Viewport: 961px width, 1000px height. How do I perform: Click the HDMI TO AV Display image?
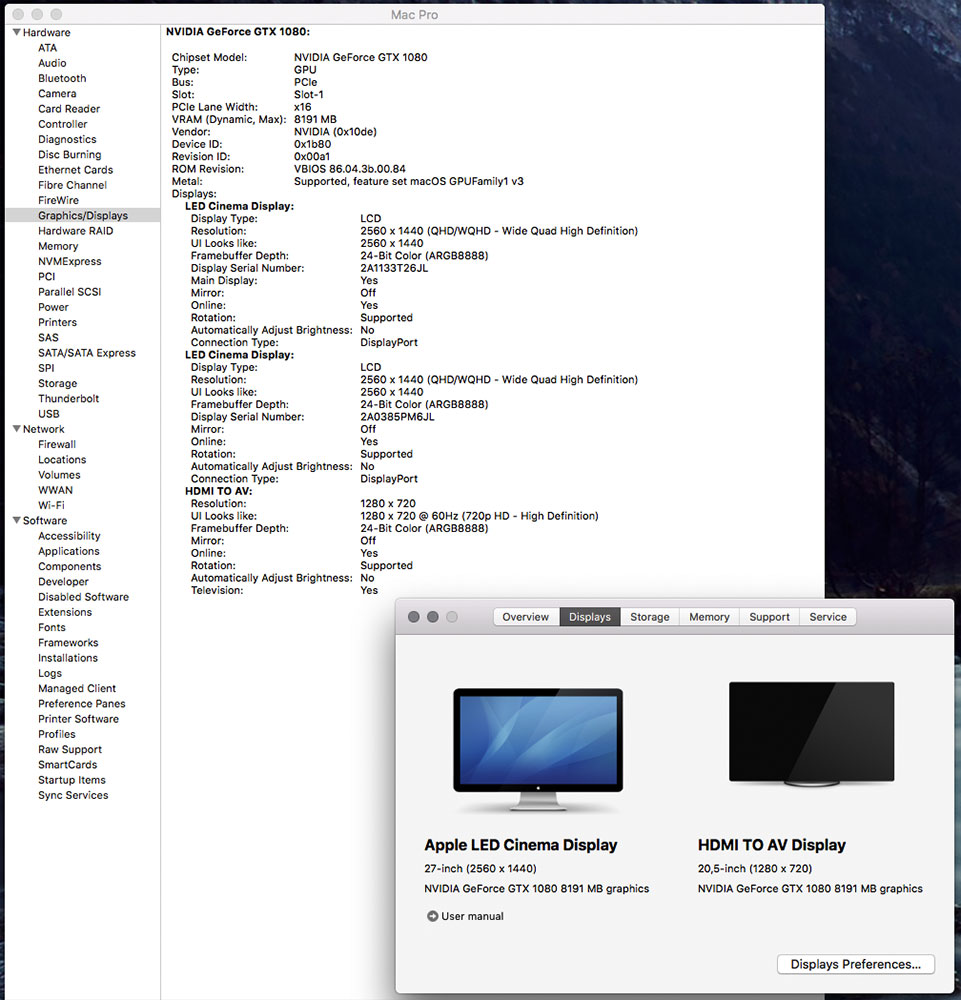pyautogui.click(x=811, y=735)
